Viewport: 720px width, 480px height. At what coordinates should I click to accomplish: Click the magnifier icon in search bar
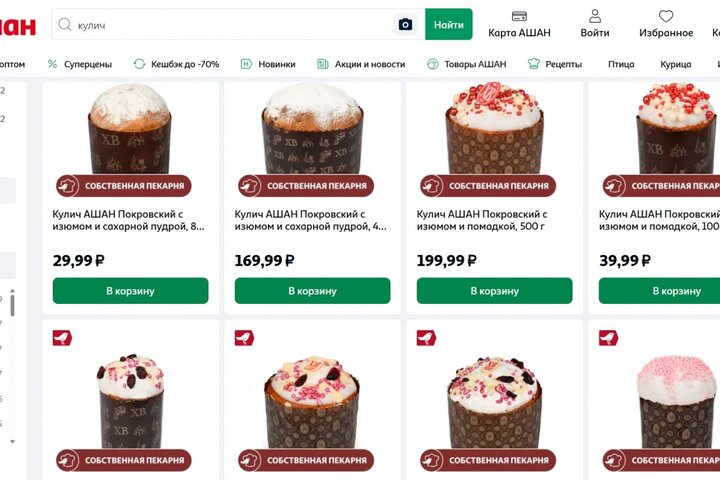pyautogui.click(x=66, y=24)
